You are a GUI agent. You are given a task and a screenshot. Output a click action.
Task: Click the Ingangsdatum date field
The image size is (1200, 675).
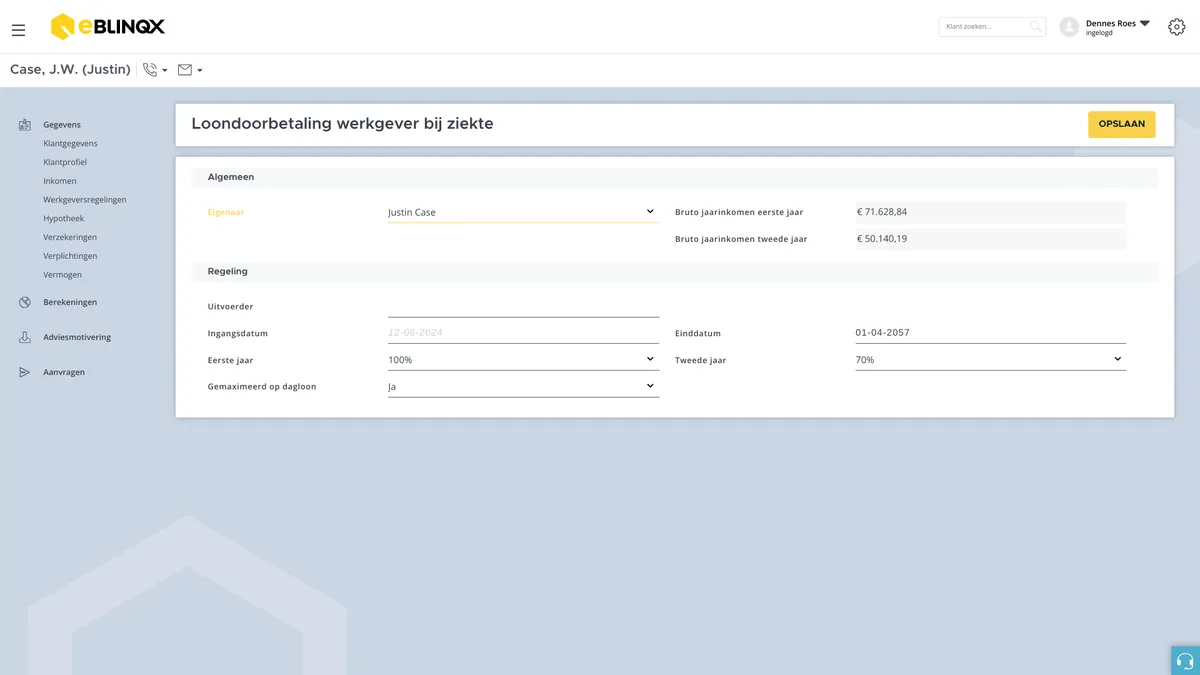point(523,333)
